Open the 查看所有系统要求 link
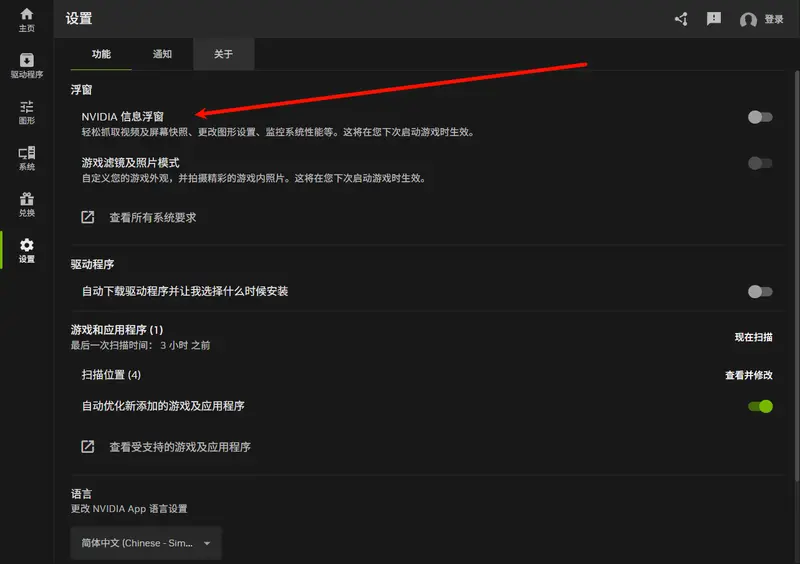Screen dimensions: 800x564 [x=153, y=217]
